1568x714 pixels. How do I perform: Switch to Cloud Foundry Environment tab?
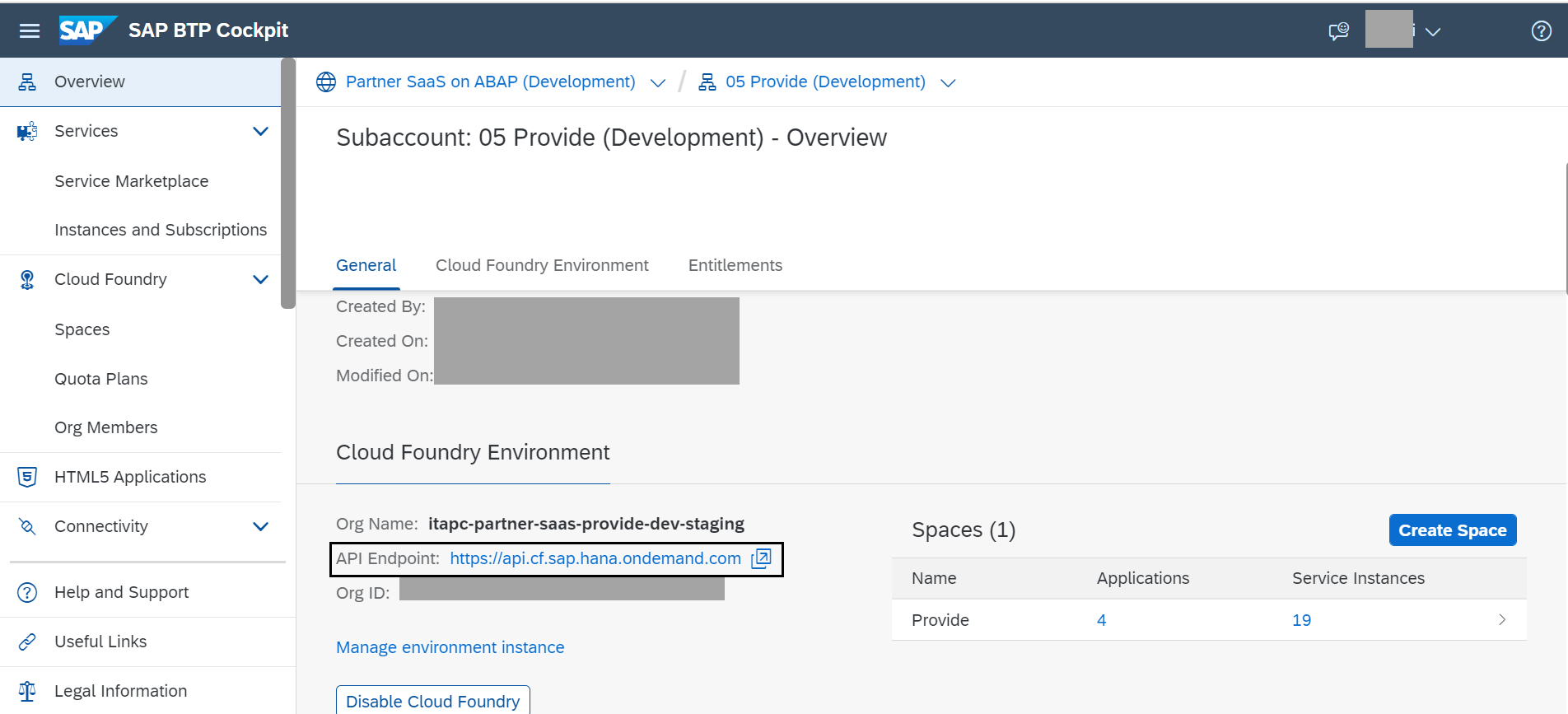point(542,265)
